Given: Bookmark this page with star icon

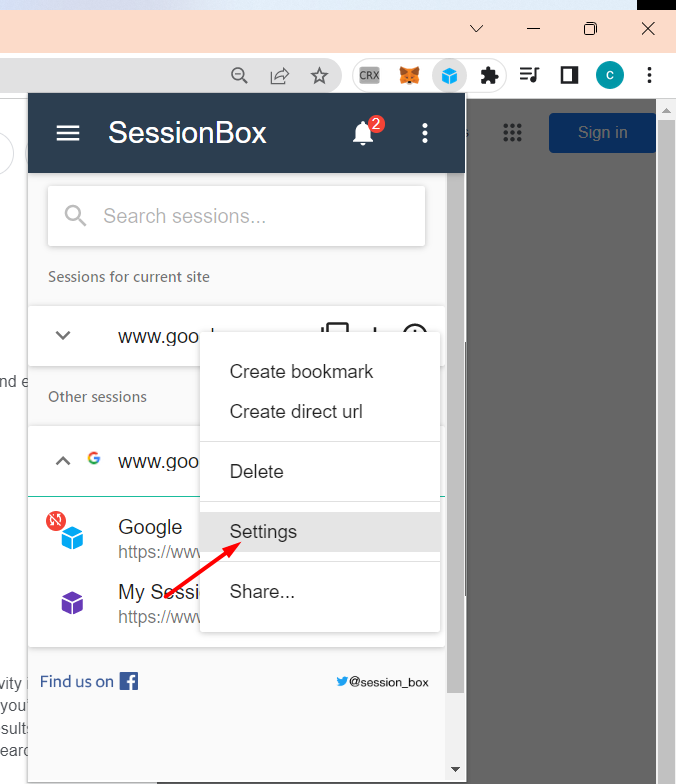Looking at the screenshot, I should [x=319, y=76].
